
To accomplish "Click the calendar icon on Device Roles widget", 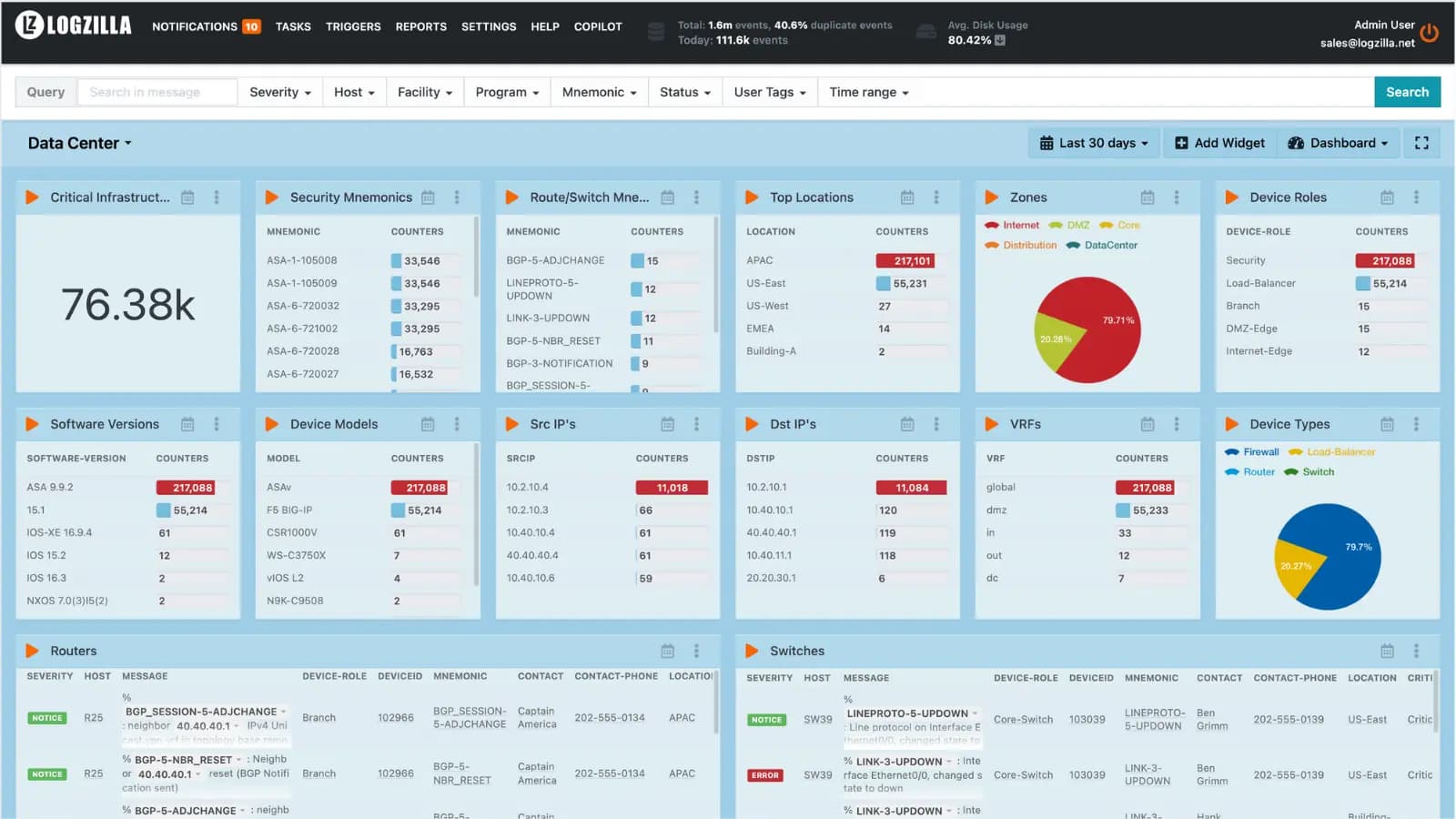I will [x=1387, y=197].
